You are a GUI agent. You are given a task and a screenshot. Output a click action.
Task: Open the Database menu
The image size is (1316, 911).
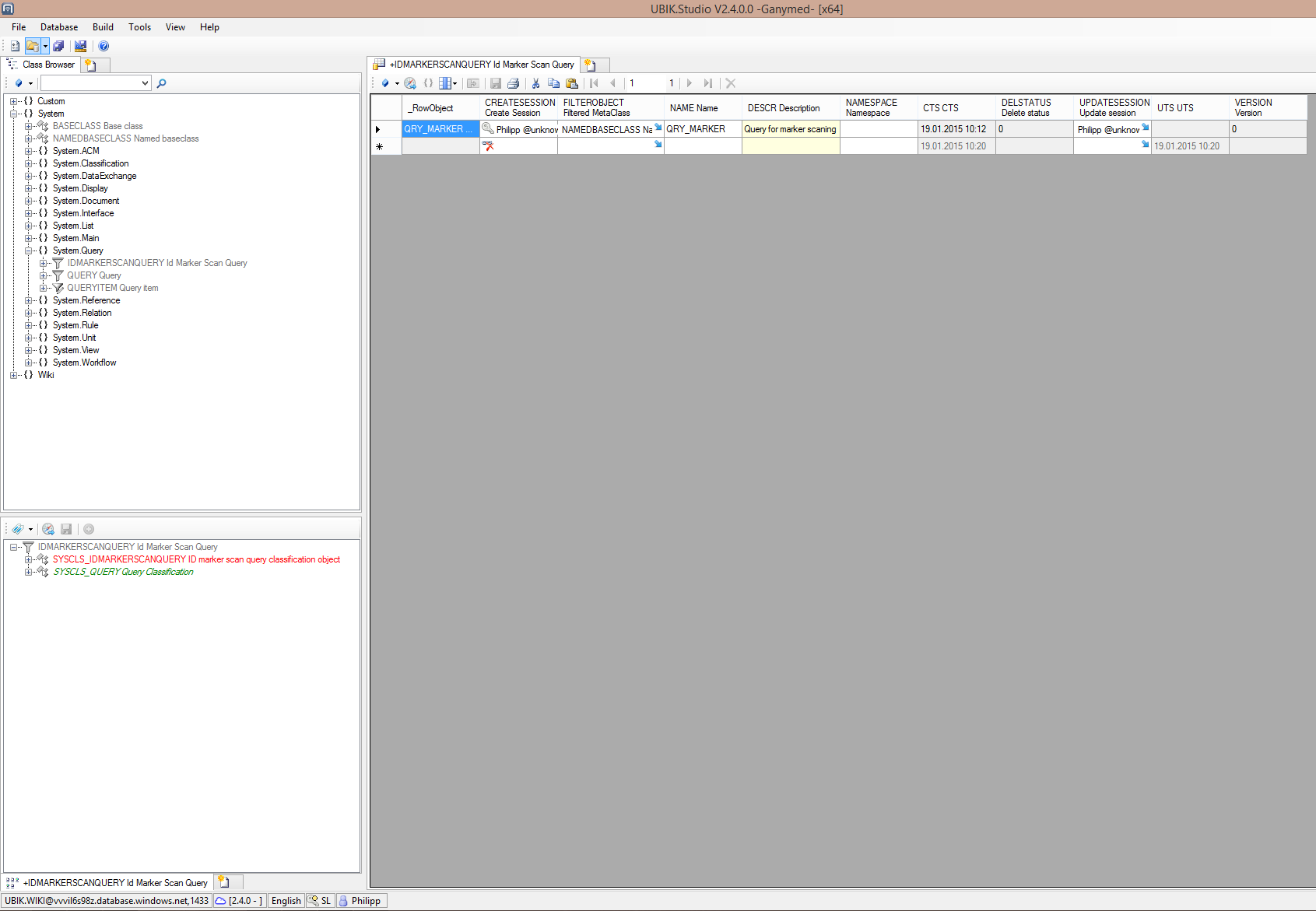coord(58,27)
